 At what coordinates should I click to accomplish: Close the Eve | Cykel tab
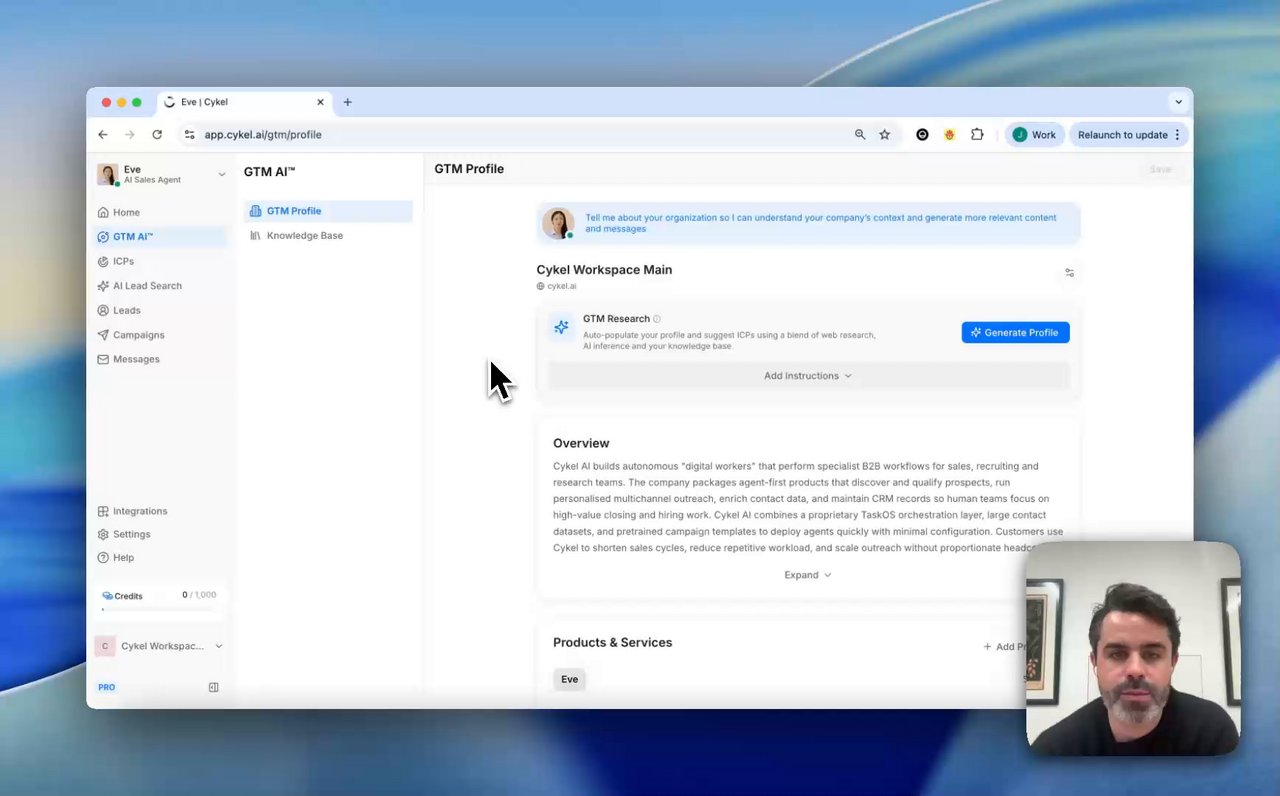320,102
